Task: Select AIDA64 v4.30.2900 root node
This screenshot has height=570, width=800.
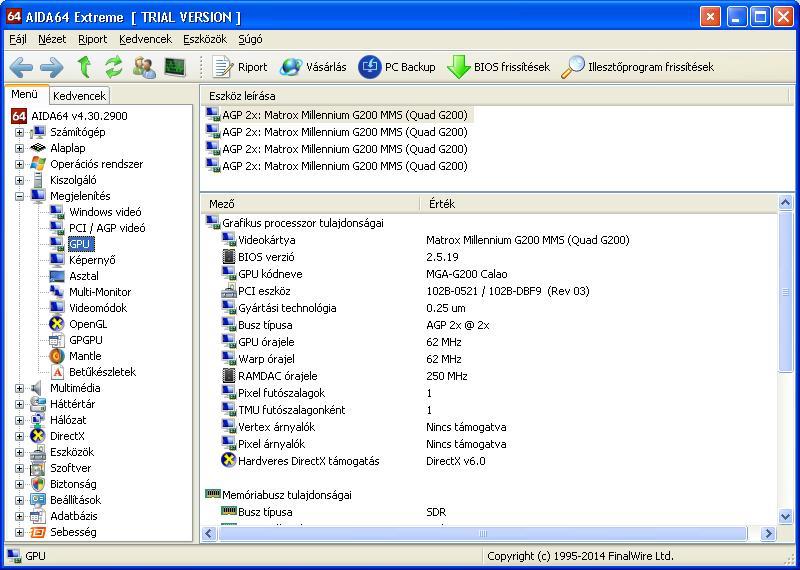Action: pos(79,116)
